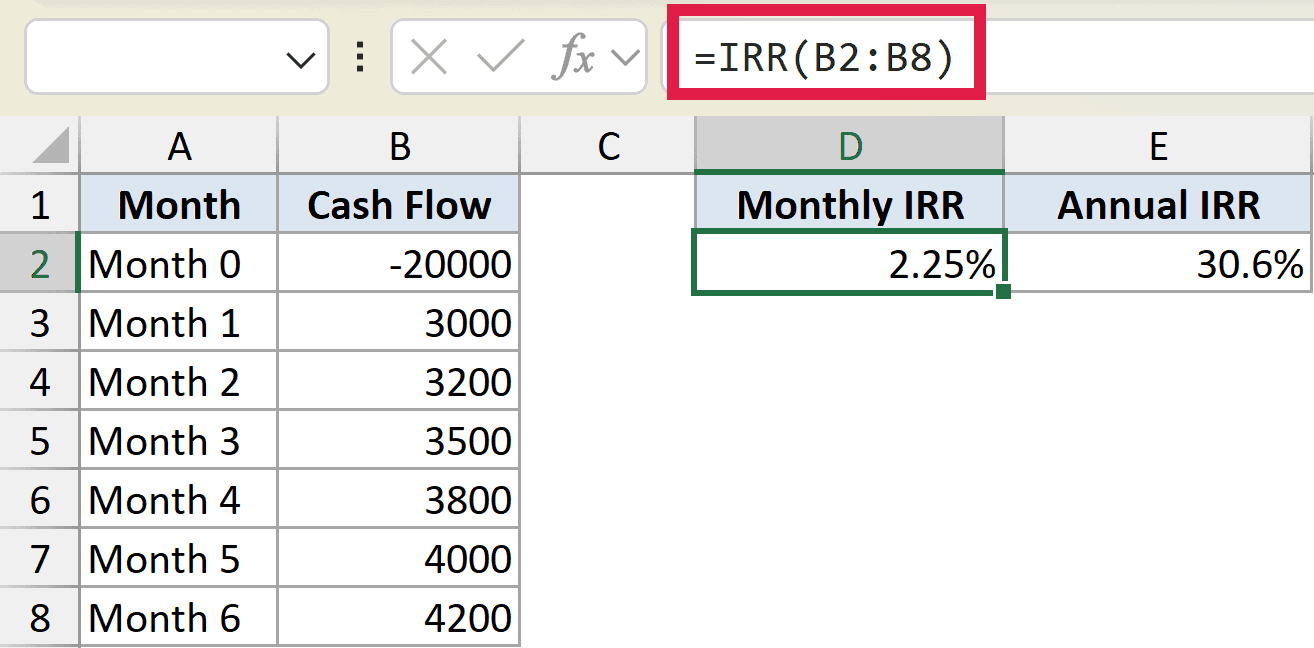Click cell containing 'Month 4'
The height and width of the screenshot is (648, 1314).
pos(179,500)
